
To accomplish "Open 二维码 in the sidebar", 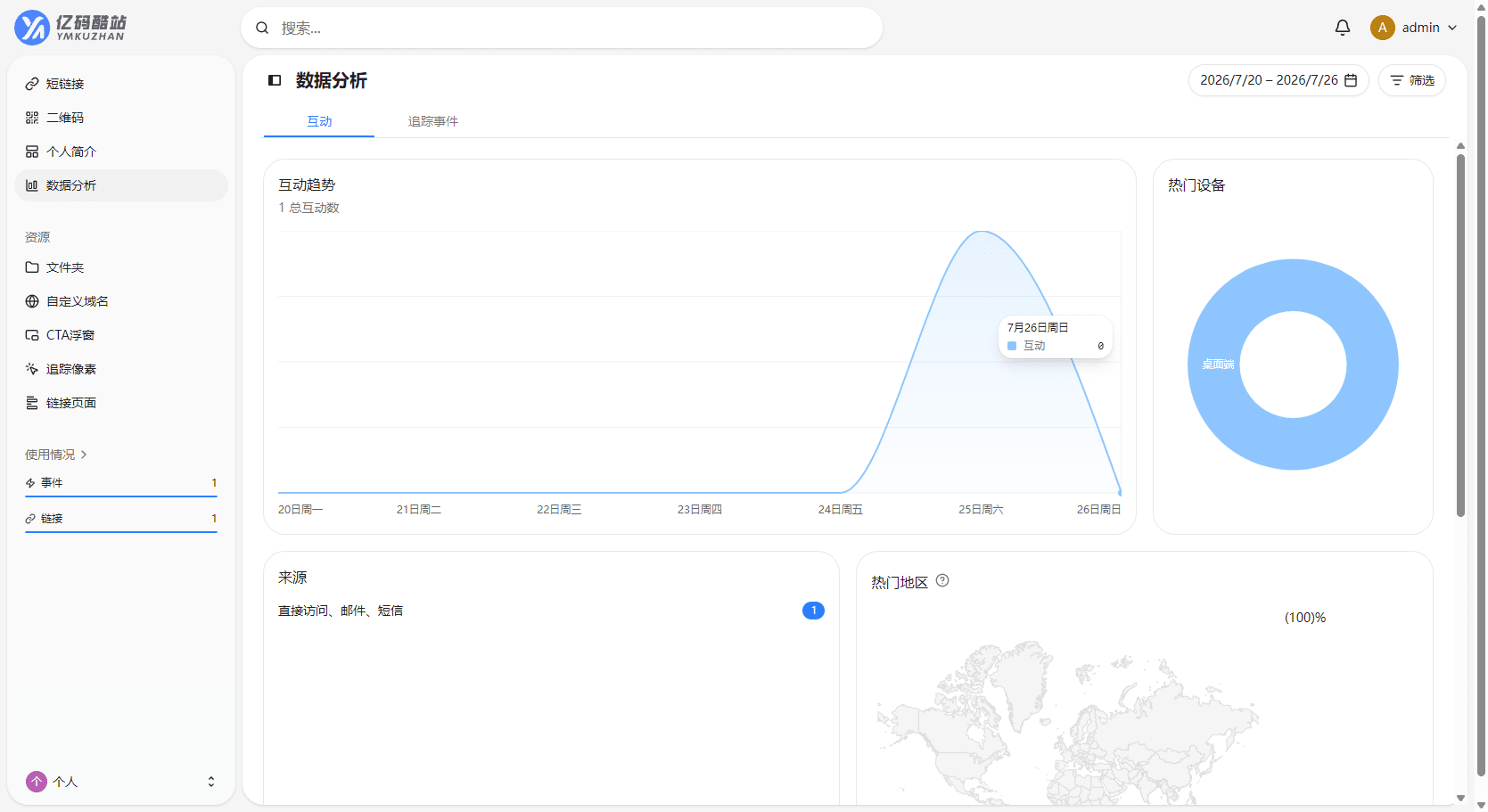I will click(x=121, y=118).
